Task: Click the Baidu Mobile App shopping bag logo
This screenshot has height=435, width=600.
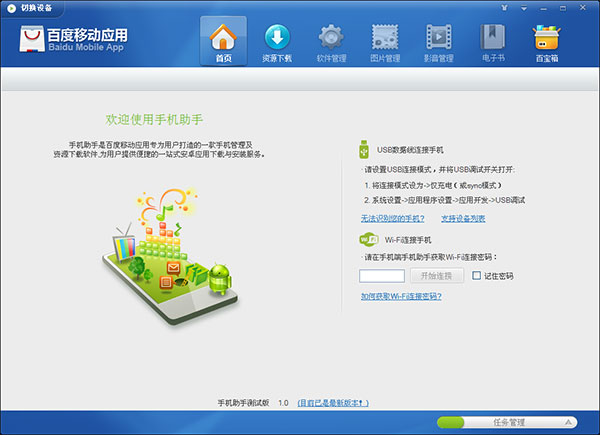Action: pos(32,39)
